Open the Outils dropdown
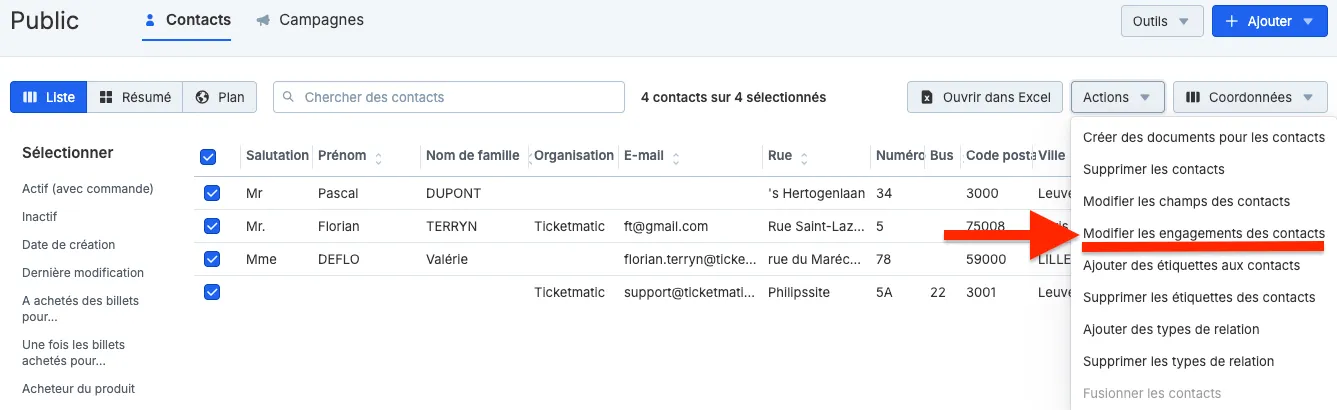Screen dimensions: 1337x410 point(1161,21)
